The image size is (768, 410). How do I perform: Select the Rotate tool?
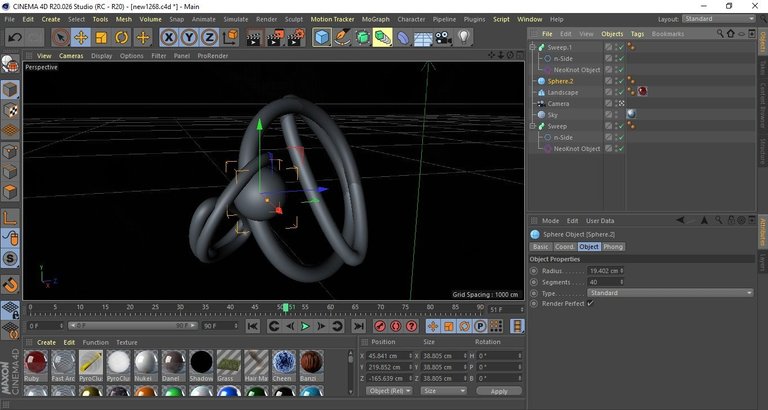121,38
